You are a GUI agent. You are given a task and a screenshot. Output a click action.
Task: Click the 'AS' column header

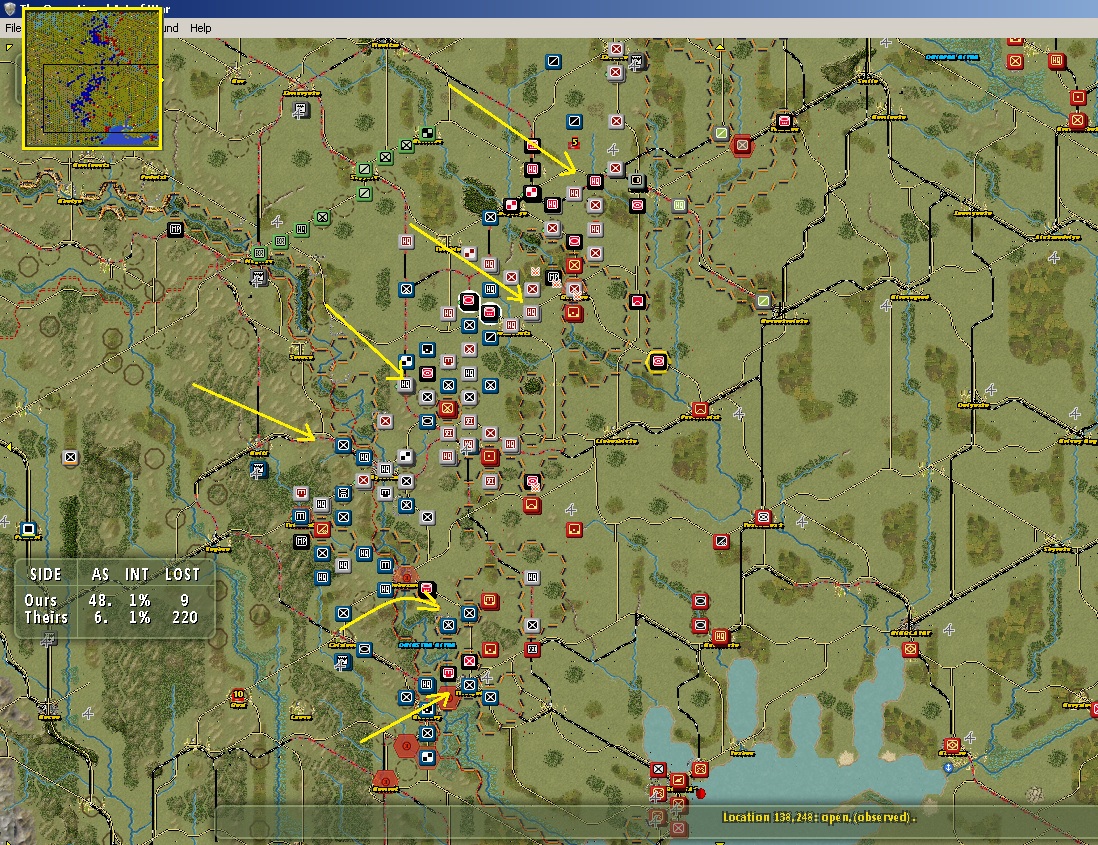[100, 574]
